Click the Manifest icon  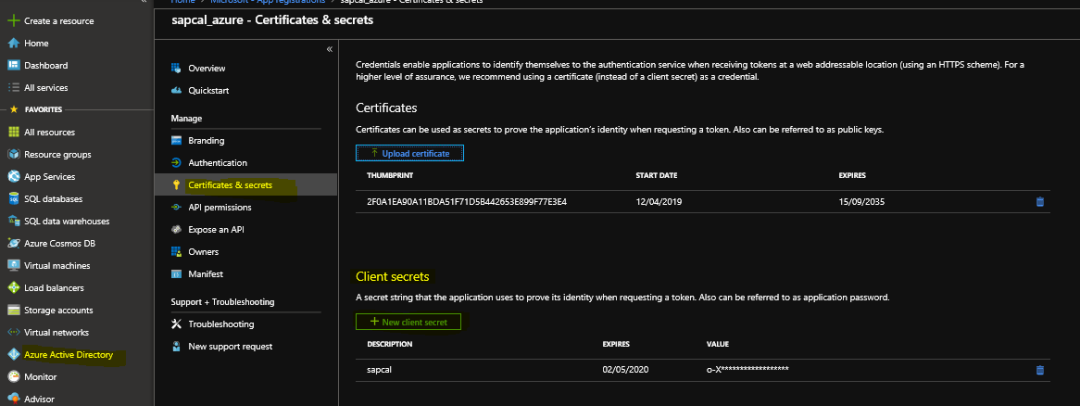[x=176, y=274]
